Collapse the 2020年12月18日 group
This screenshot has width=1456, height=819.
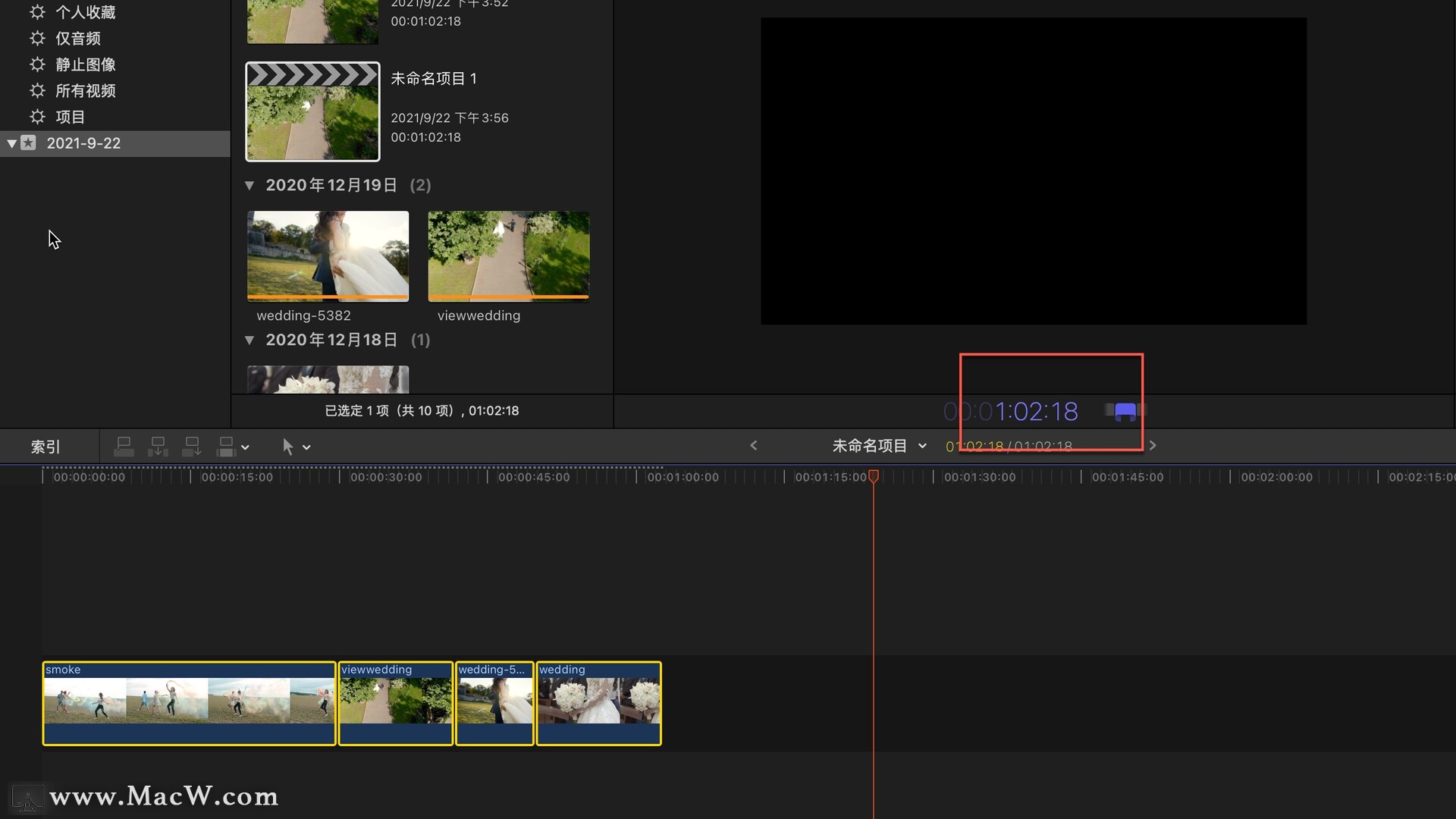(249, 340)
